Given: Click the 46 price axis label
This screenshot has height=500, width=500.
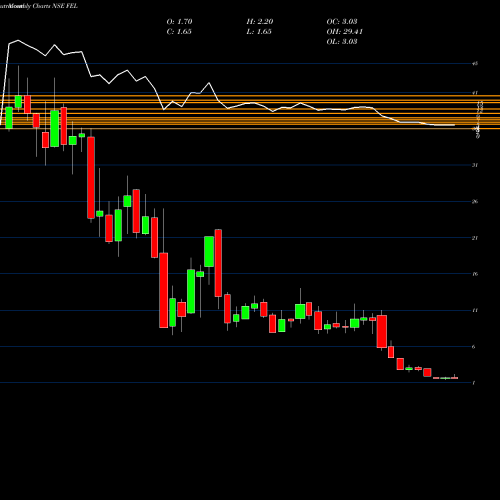Looking at the screenshot, I should pos(475,63).
